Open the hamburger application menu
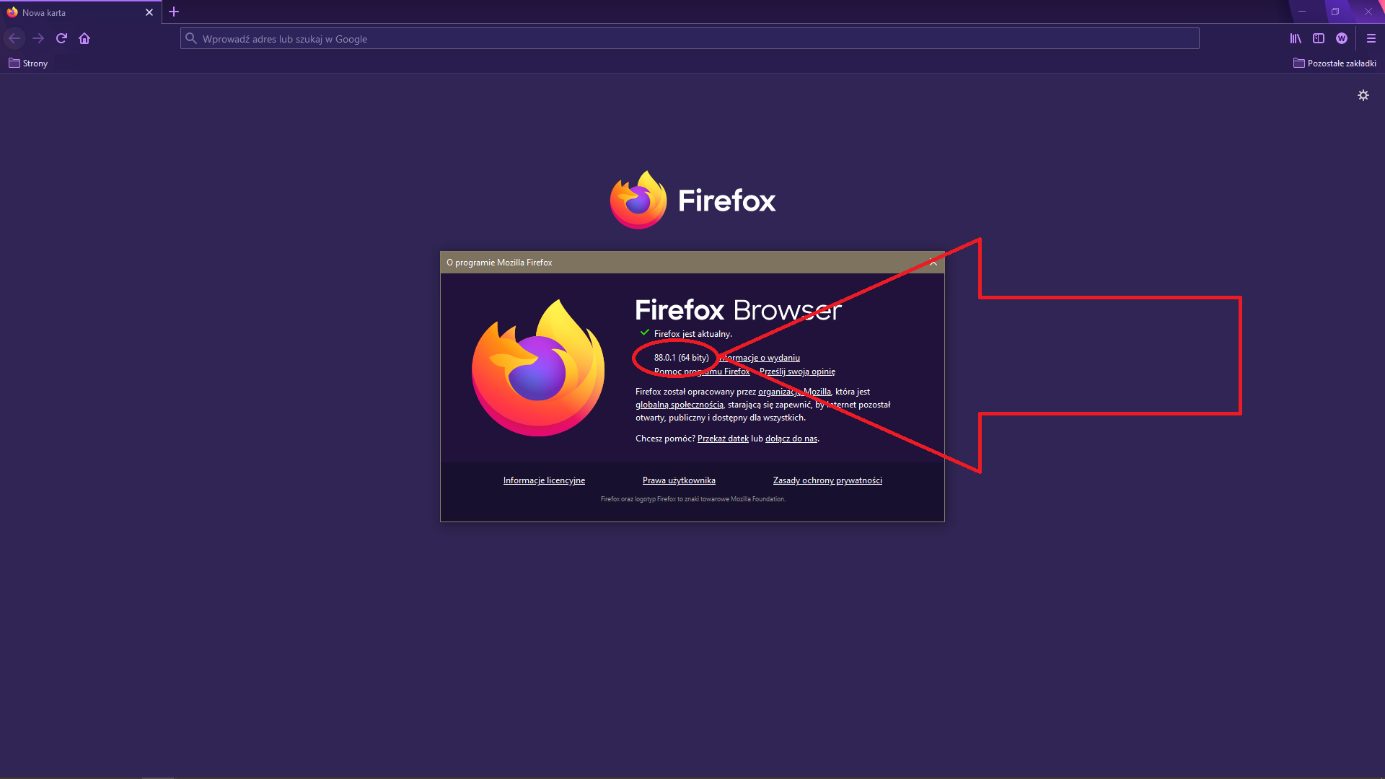This screenshot has width=1385, height=779. tap(1371, 38)
